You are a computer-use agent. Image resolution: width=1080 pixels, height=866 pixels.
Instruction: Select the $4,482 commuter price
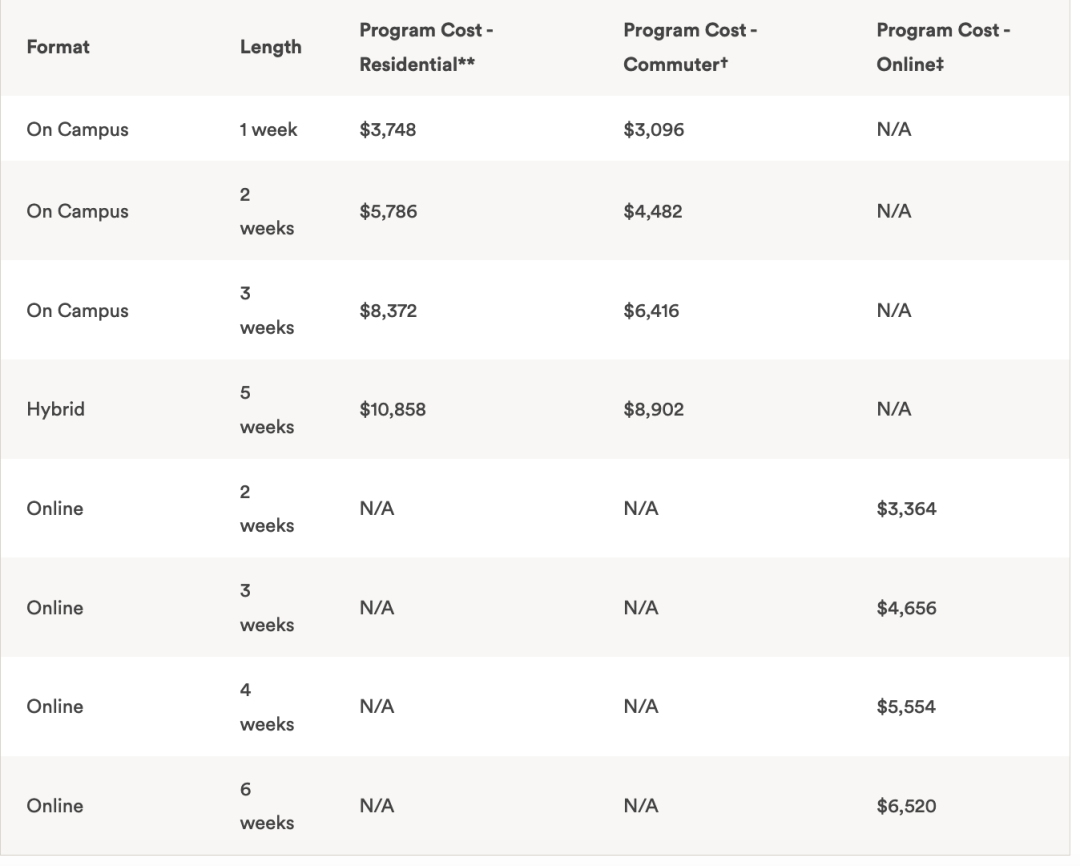click(x=652, y=211)
